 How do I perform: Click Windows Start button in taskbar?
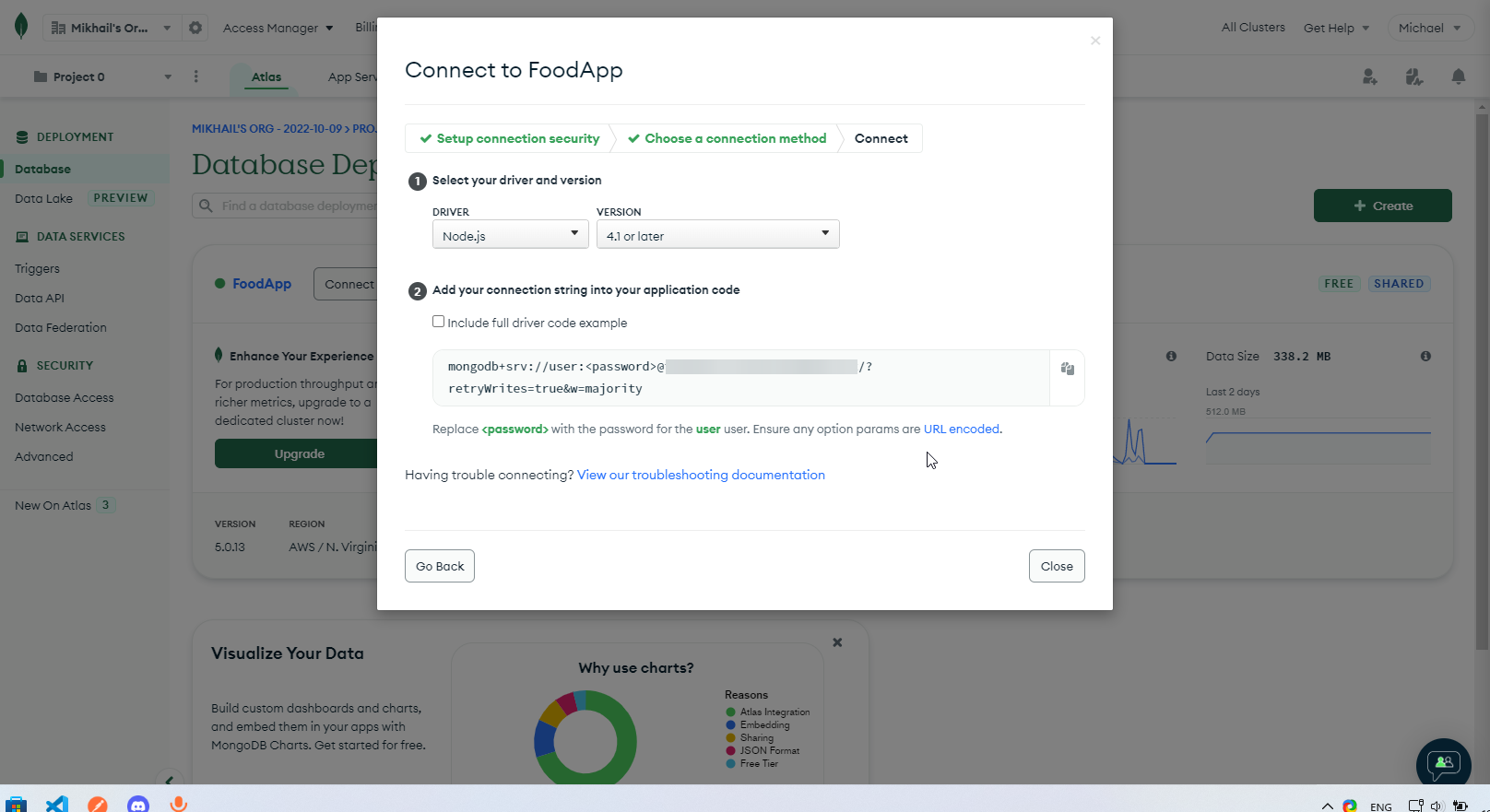pos(17,805)
